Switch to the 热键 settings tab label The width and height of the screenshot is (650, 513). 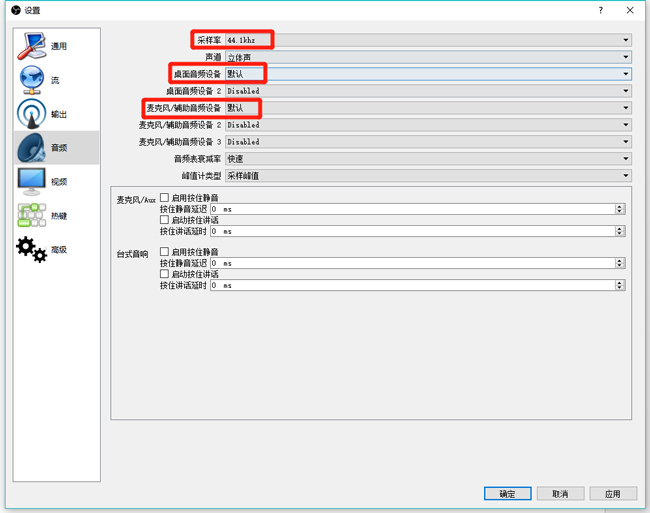pyautogui.click(x=59, y=216)
